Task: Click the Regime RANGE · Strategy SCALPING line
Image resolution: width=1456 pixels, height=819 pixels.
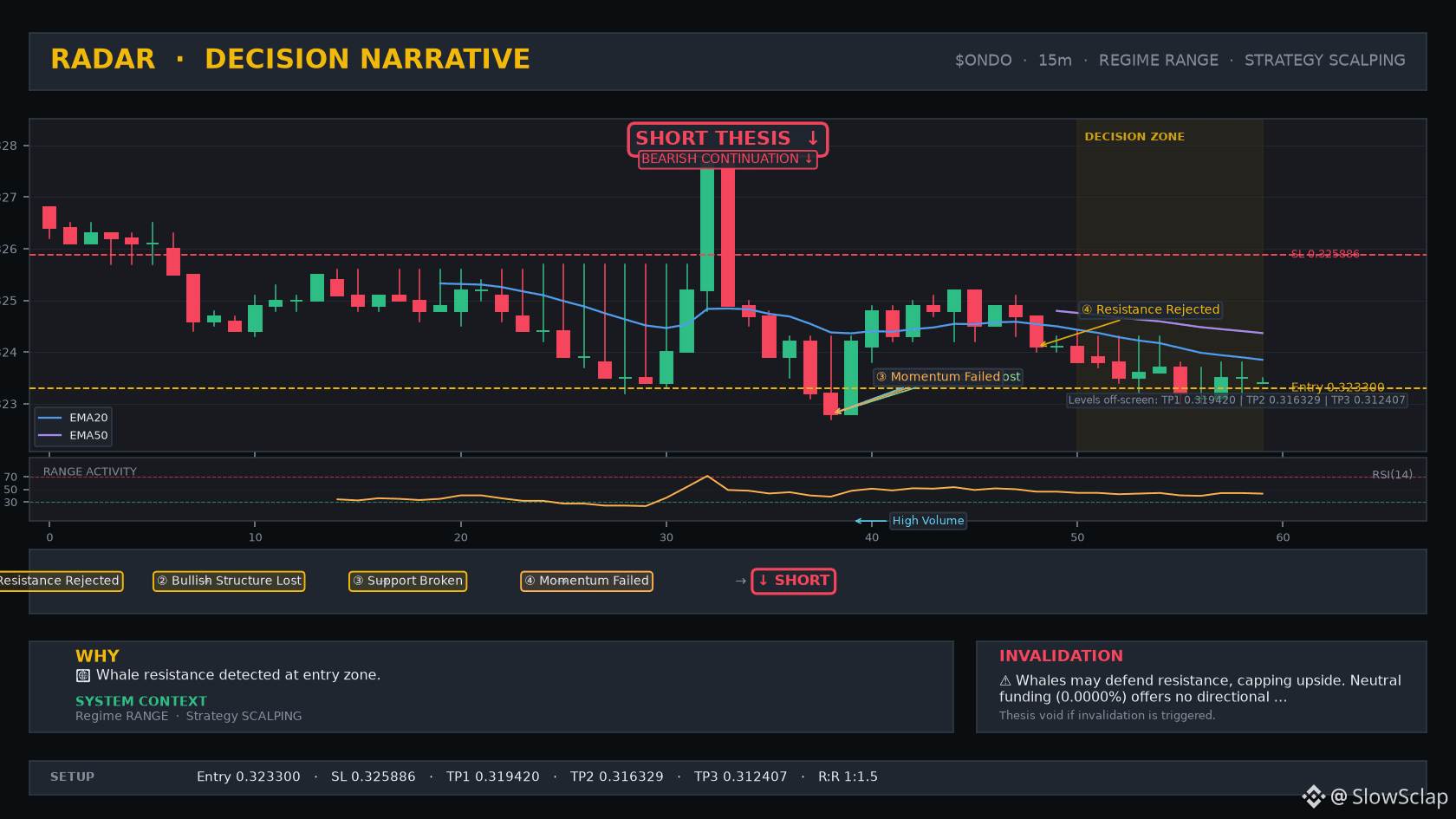Action: pos(189,716)
